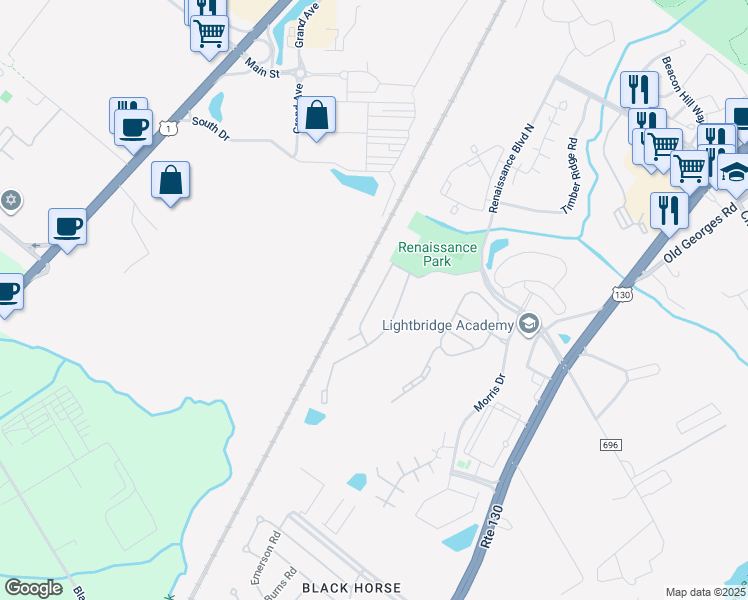
Task: Click the Renaissance Park label
Action: click(x=437, y=254)
